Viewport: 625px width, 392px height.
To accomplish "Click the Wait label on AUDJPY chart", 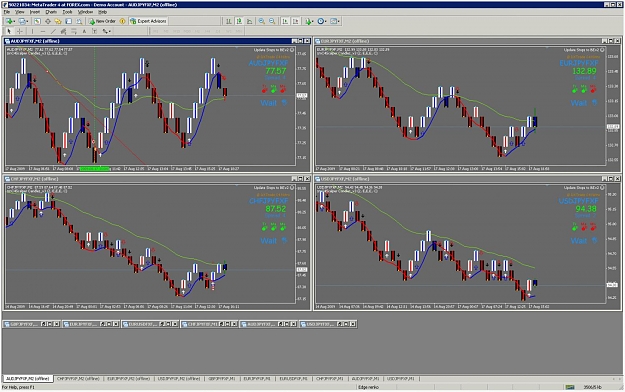I will point(268,103).
